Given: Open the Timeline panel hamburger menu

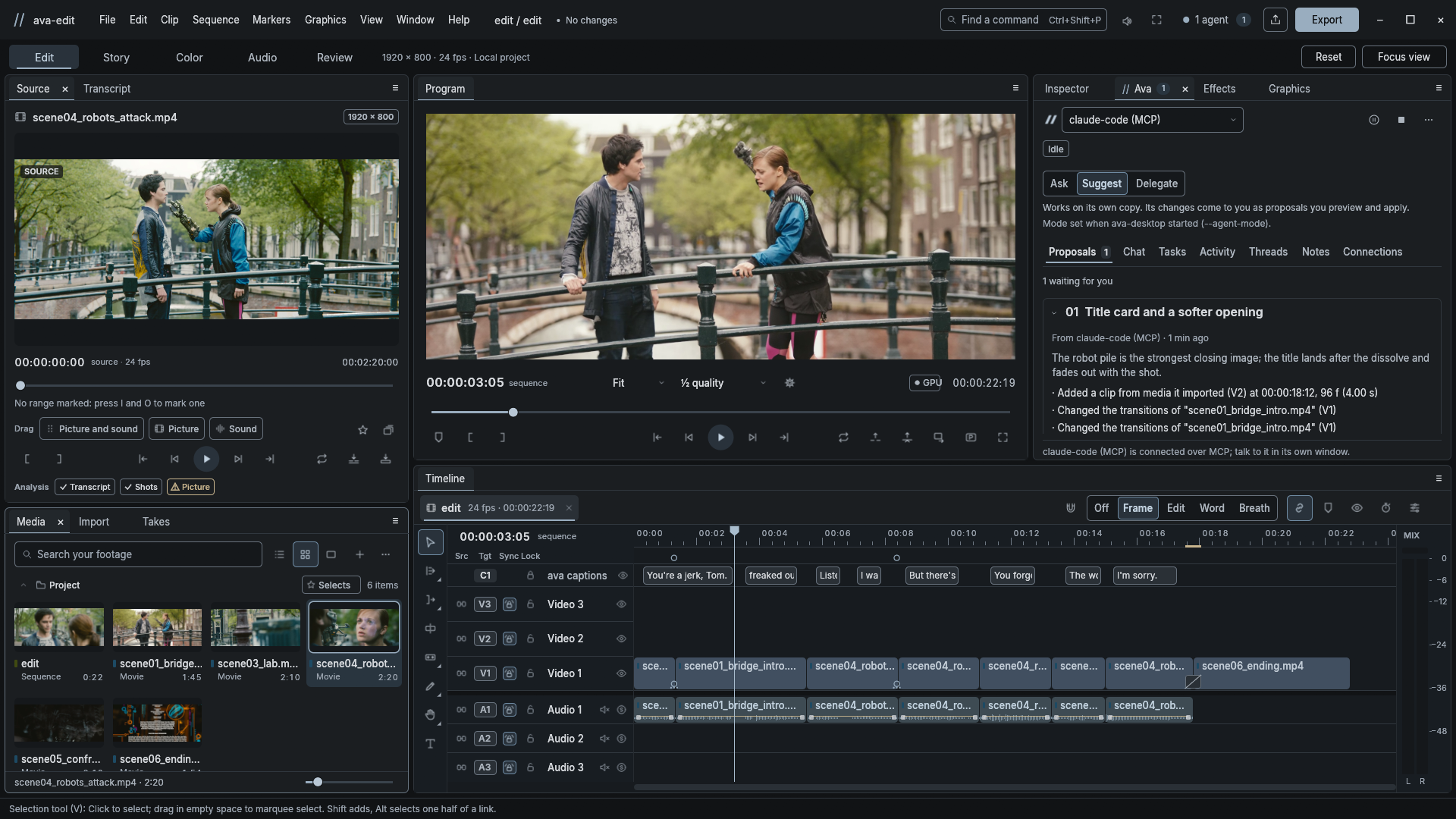Looking at the screenshot, I should tap(1438, 479).
